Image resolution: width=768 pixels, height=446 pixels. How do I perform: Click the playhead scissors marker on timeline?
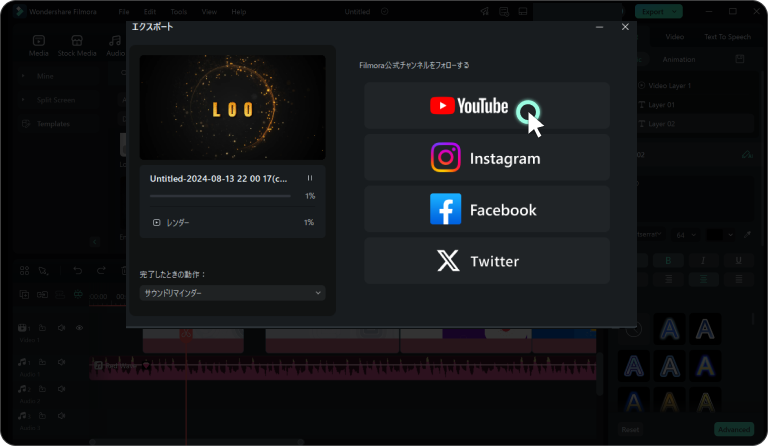tap(186, 334)
